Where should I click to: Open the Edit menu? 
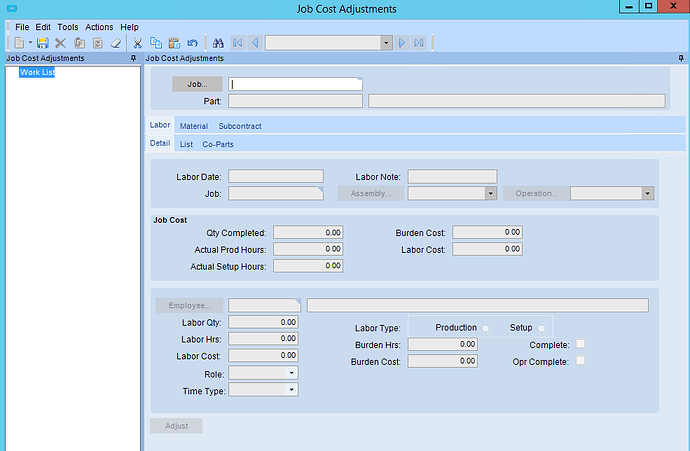tap(43, 27)
